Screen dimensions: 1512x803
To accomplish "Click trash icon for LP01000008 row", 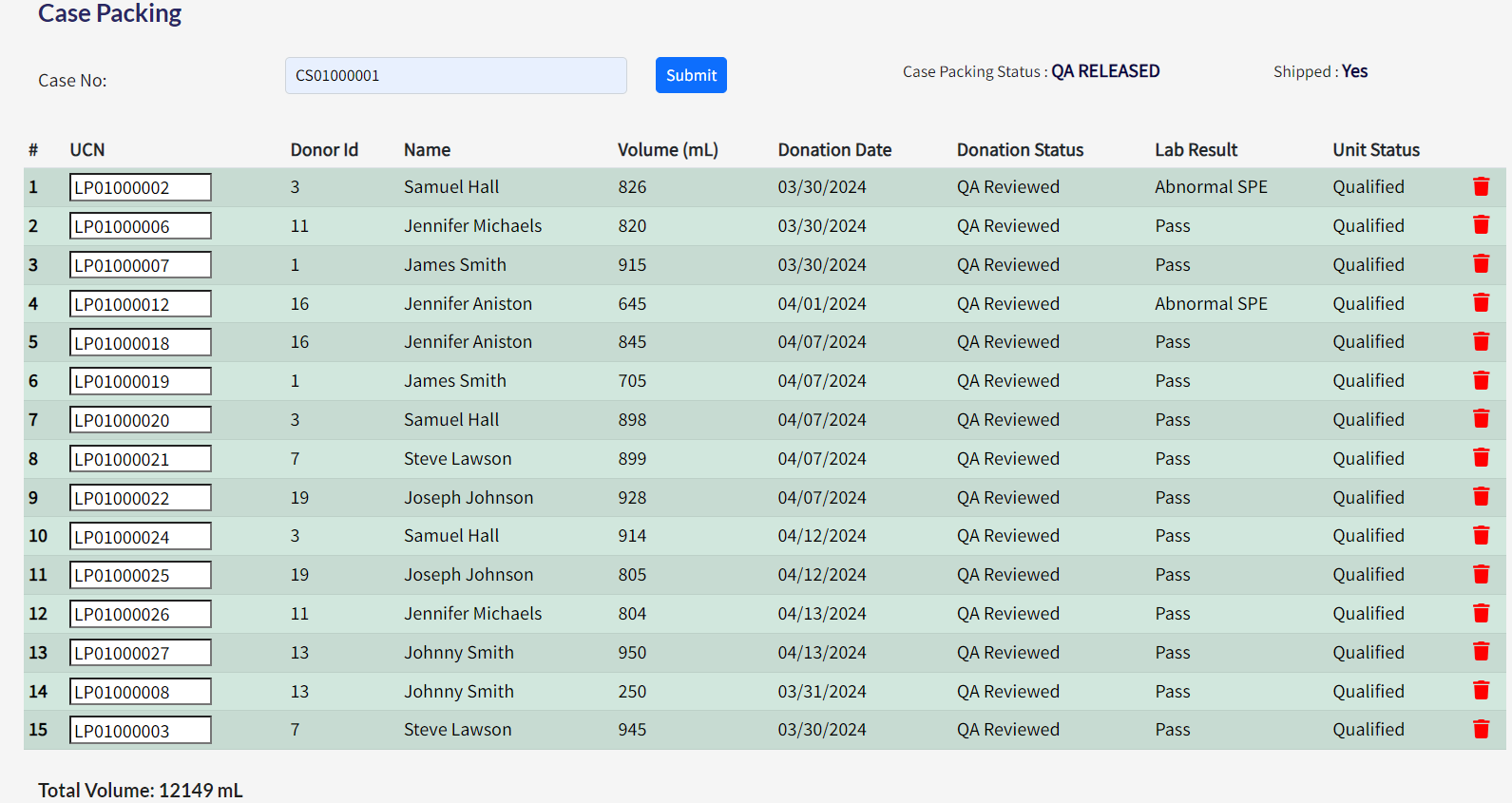I will (x=1481, y=691).
